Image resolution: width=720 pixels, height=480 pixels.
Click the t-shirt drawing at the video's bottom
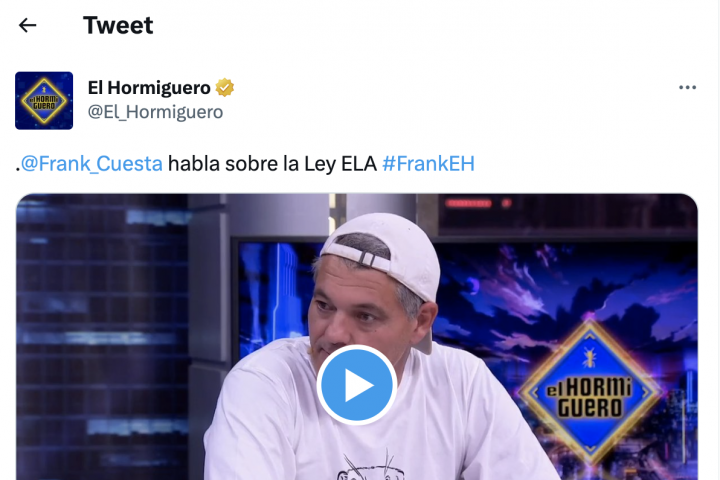371,465
